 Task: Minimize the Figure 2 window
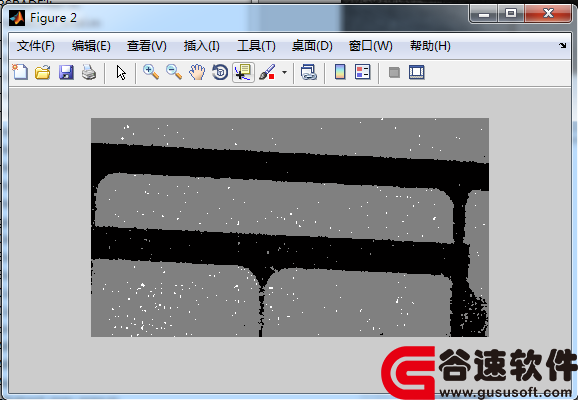coord(484,14)
